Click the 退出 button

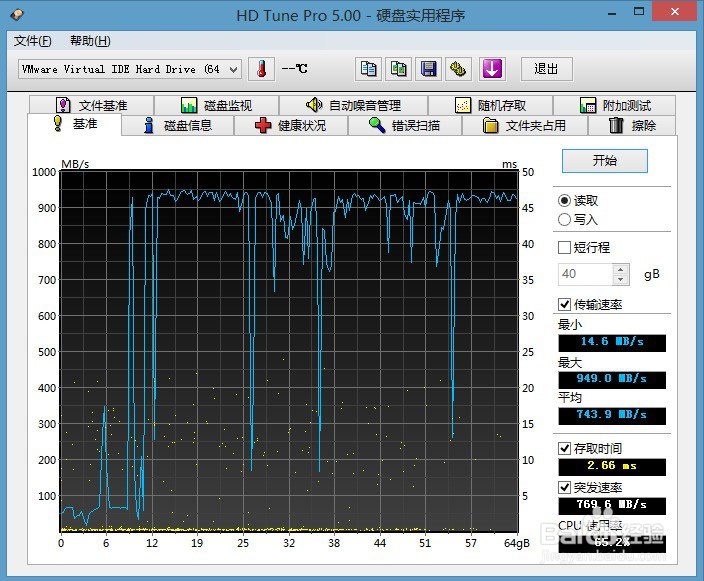pyautogui.click(x=546, y=69)
